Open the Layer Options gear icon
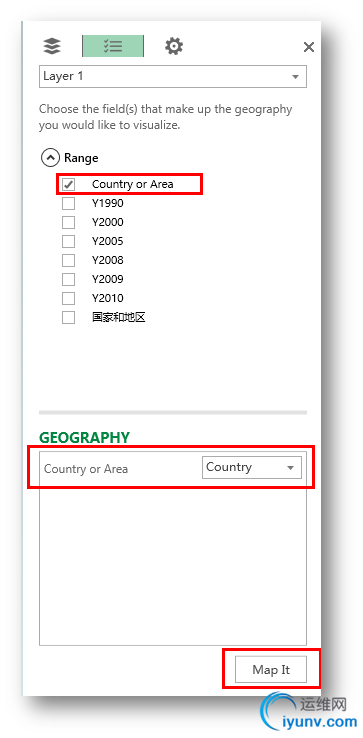The width and height of the screenshot is (363, 738). pyautogui.click(x=174, y=46)
